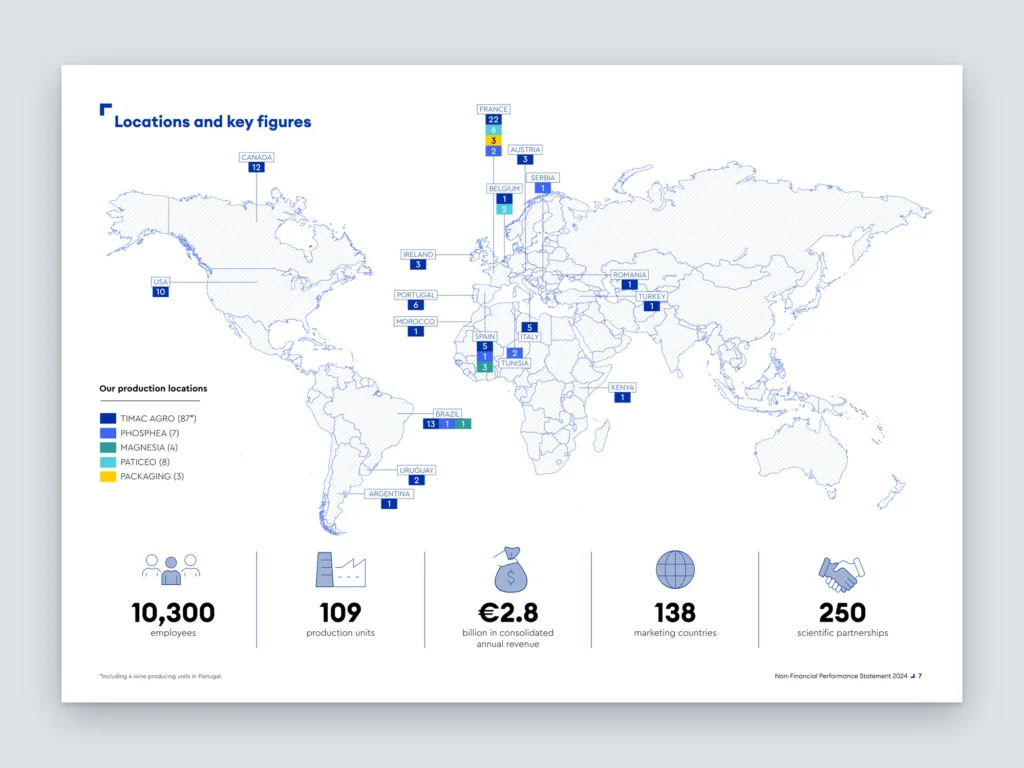Click the PHOSPHEA blue legend swatch
This screenshot has width=1024, height=768.
tap(108, 433)
